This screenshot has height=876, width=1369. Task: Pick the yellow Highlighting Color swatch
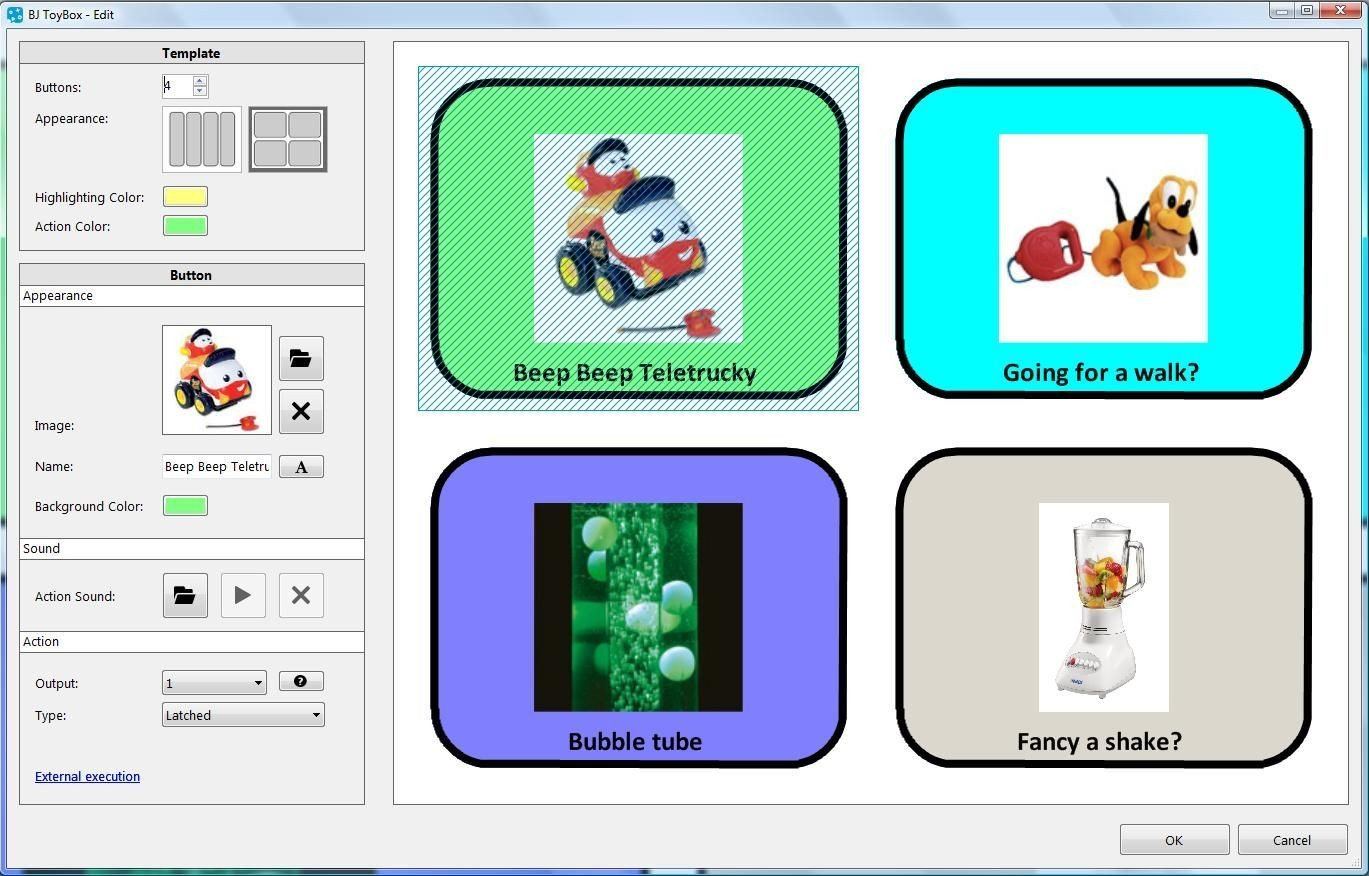pyautogui.click(x=185, y=197)
